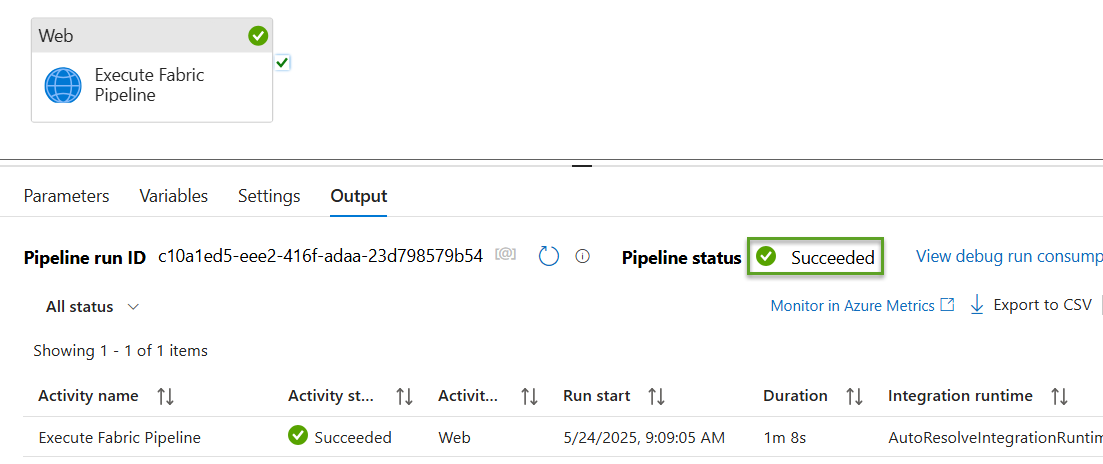Click the green Pipeline status check icon
This screenshot has height=464, width=1103.
point(765,257)
